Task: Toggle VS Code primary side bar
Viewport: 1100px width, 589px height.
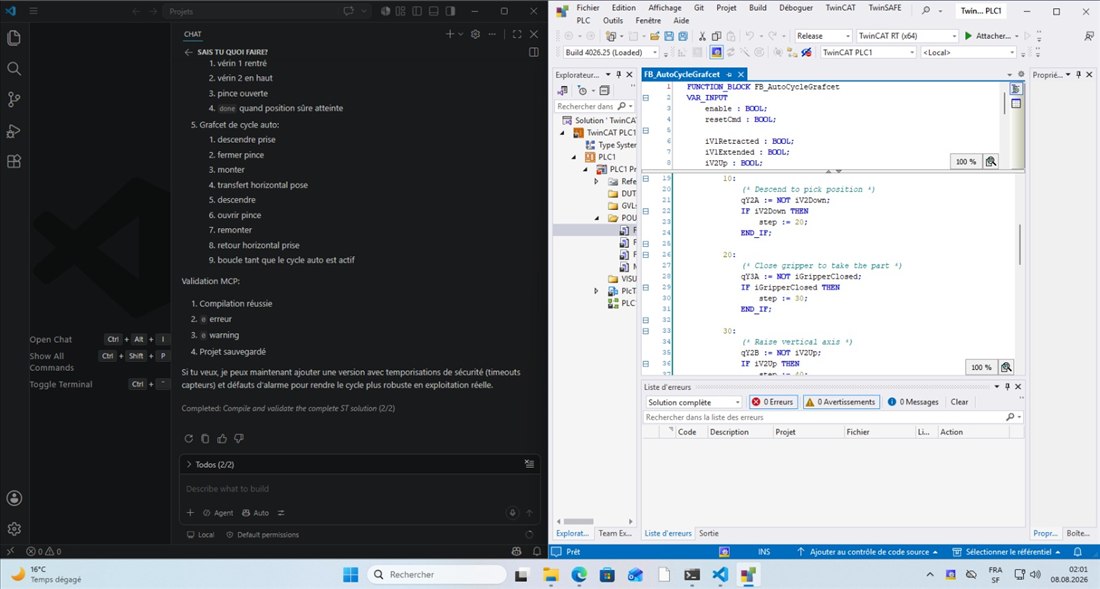Action: point(417,11)
